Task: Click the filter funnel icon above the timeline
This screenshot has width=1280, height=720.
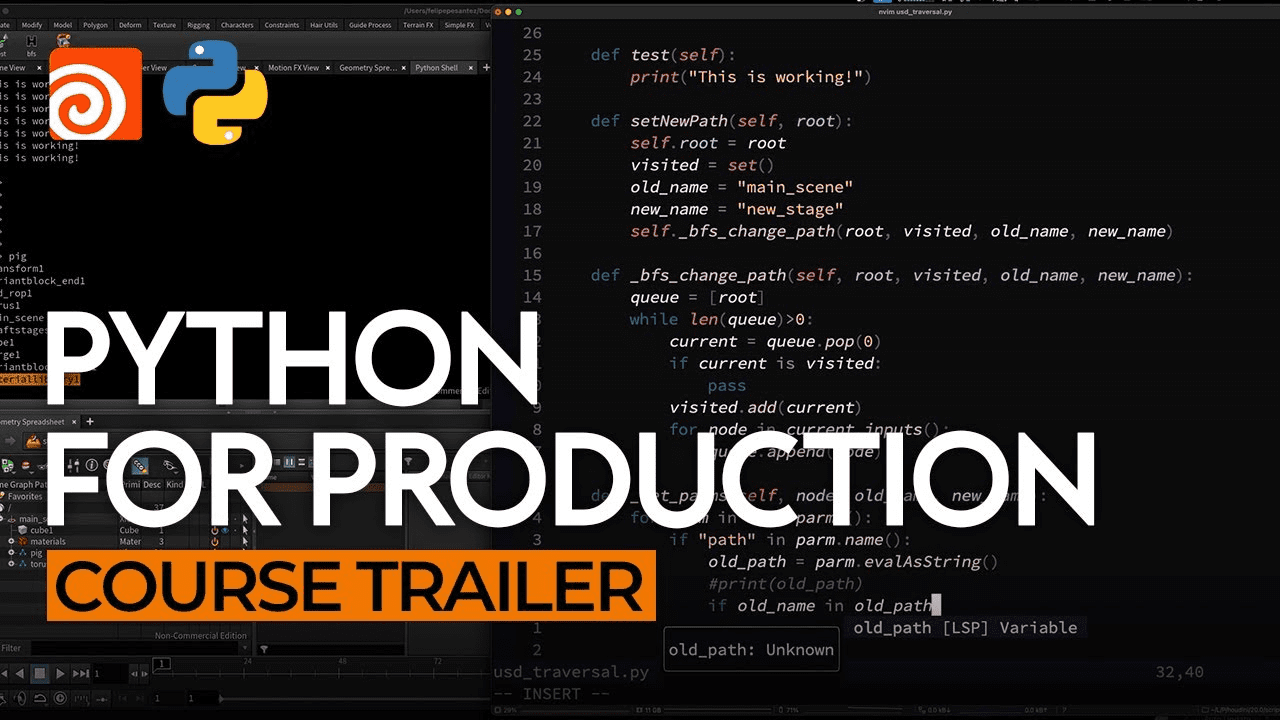Action: pos(264,648)
